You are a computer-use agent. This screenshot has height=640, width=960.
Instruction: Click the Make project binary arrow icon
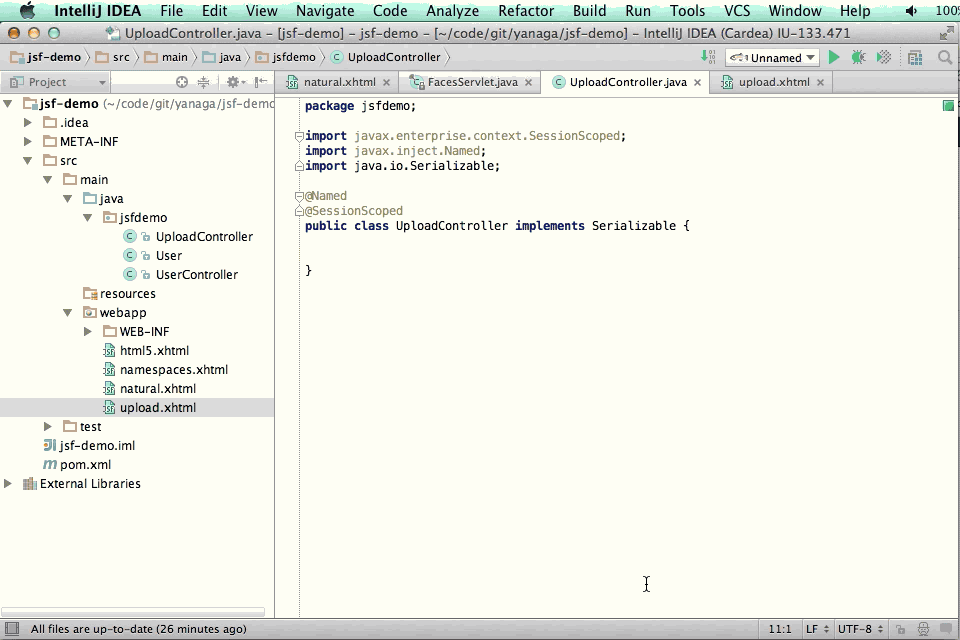(708, 58)
